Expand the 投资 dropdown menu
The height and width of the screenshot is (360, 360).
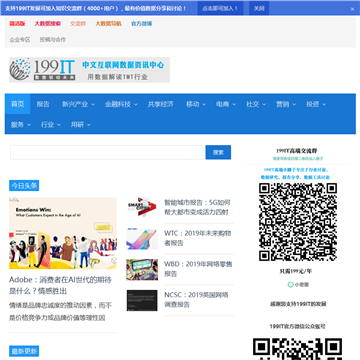[x=316, y=104]
